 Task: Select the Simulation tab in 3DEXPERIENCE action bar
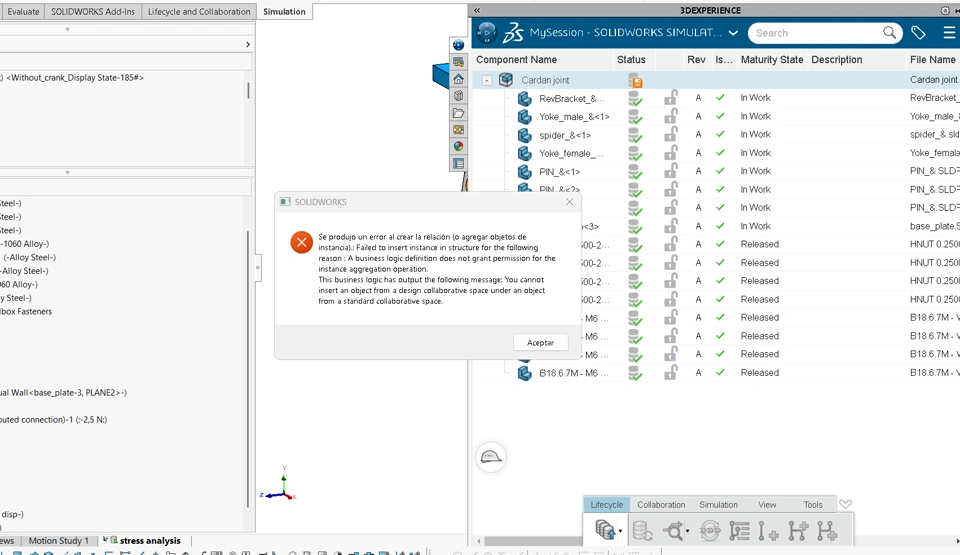[718, 505]
